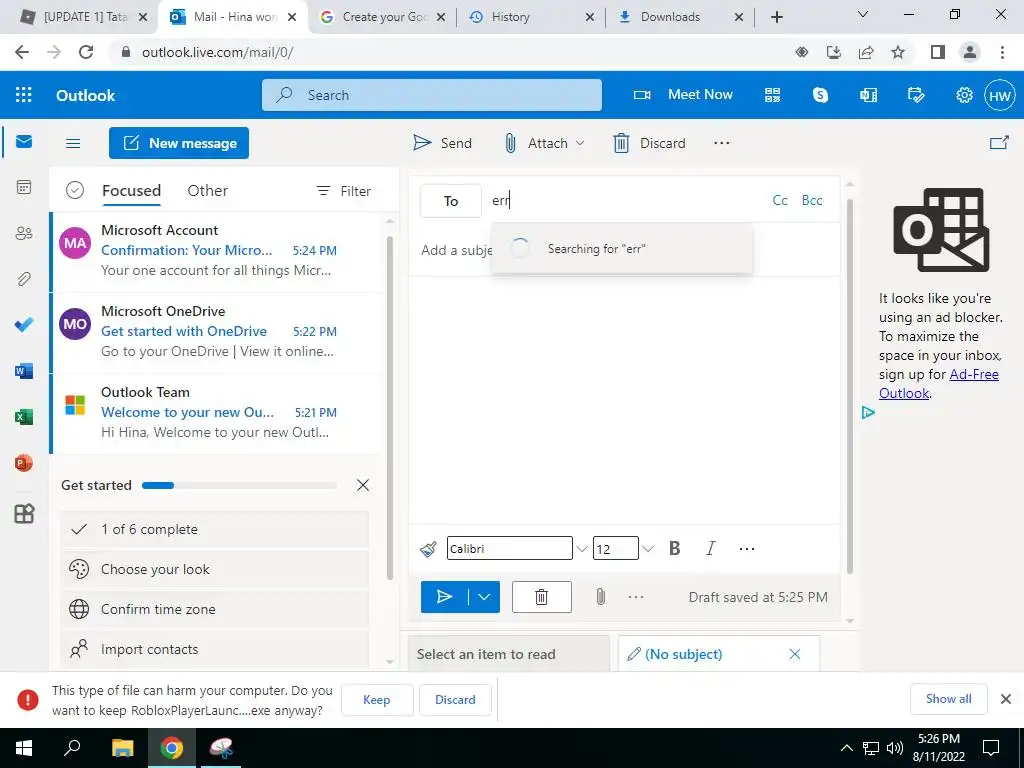Open the Files paperclip sidebar icon

click(24, 279)
